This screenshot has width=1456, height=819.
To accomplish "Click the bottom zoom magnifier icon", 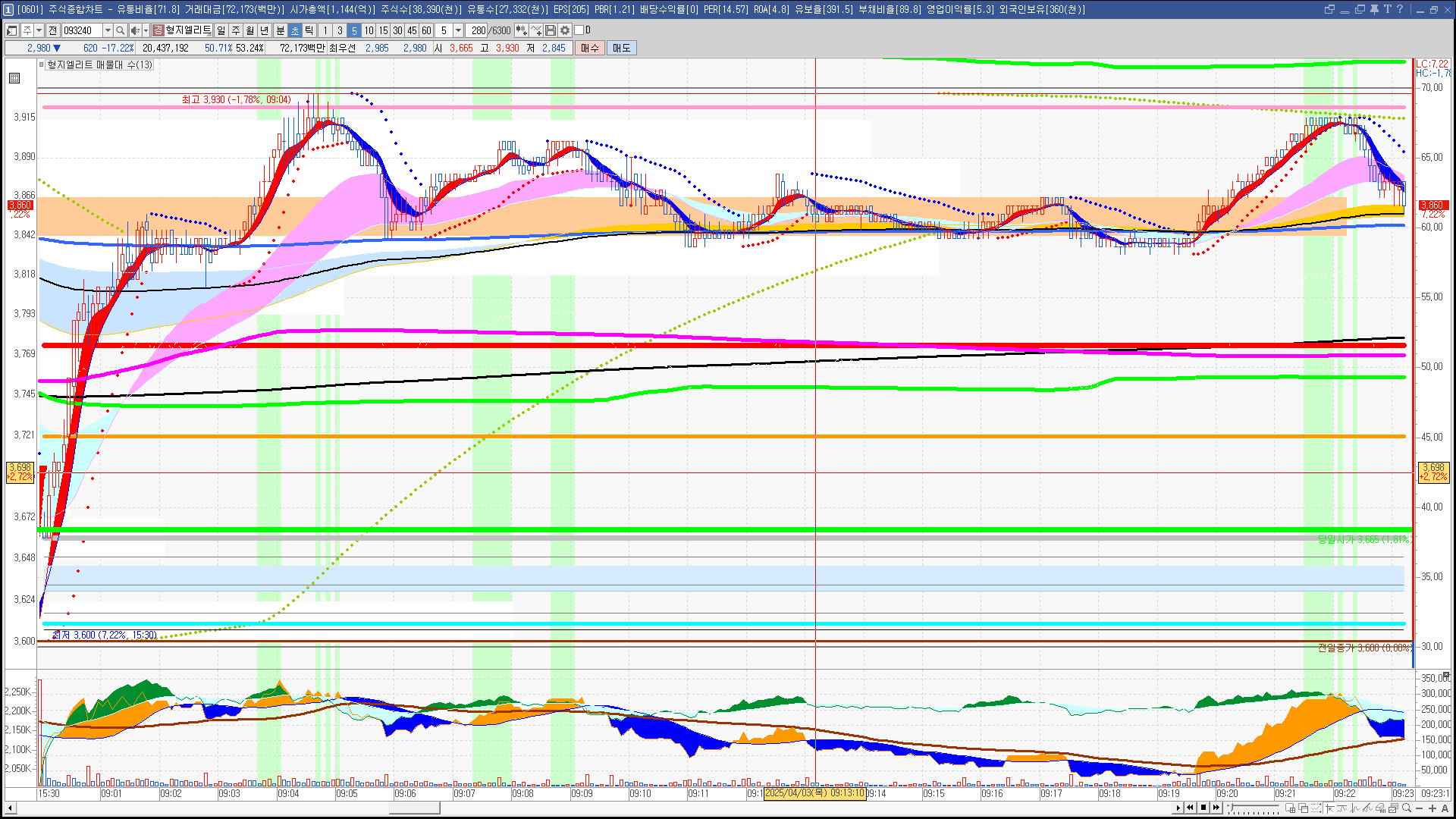I will click(1407, 808).
